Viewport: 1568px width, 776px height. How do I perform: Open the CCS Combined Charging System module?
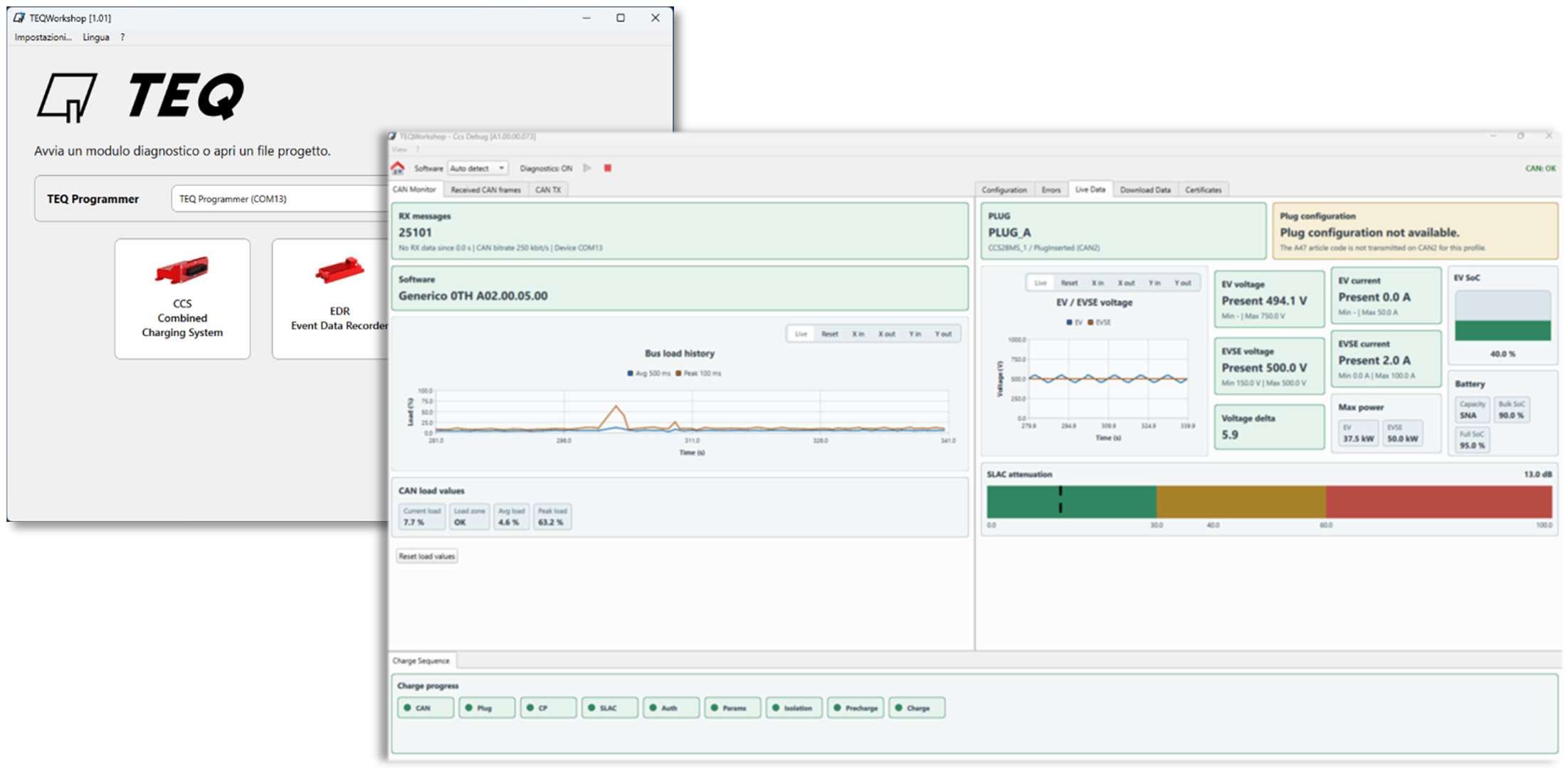click(x=182, y=298)
